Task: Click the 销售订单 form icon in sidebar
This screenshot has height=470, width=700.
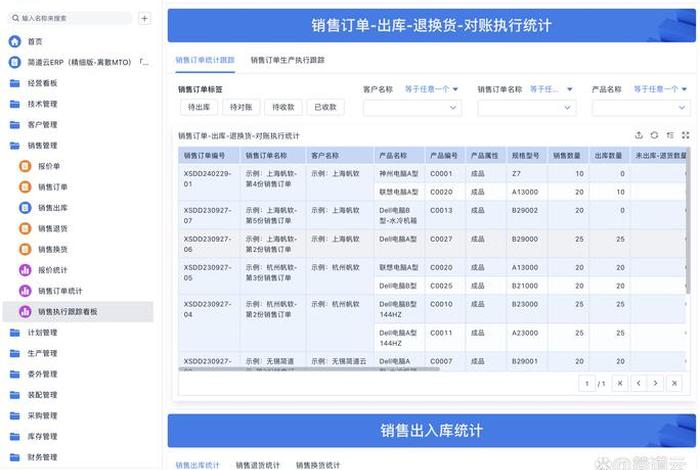Action: click(25, 187)
